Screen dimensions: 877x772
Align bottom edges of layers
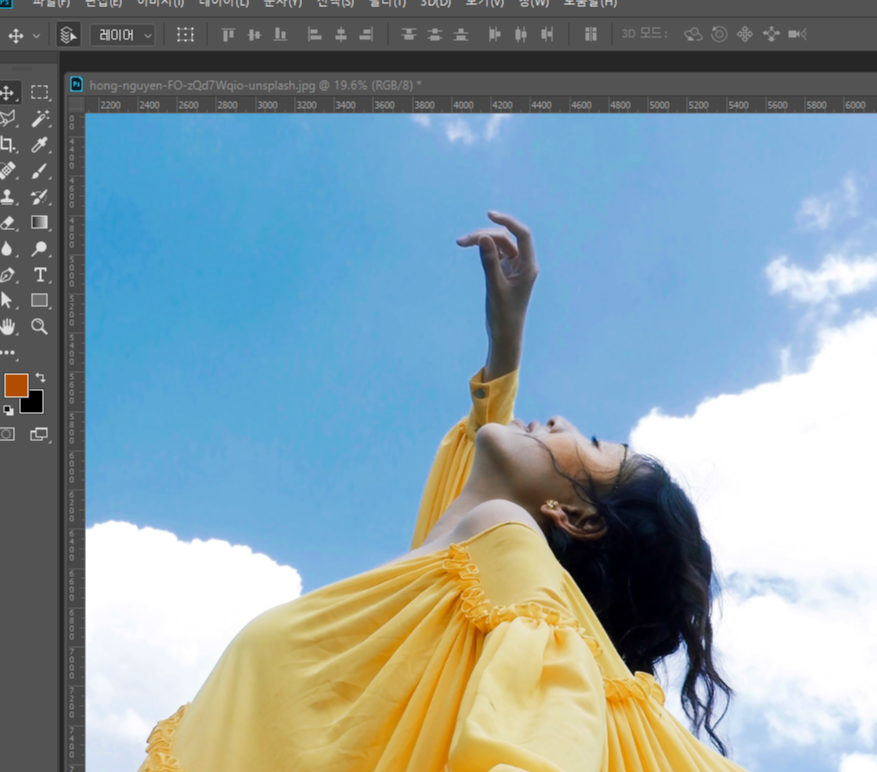(280, 35)
